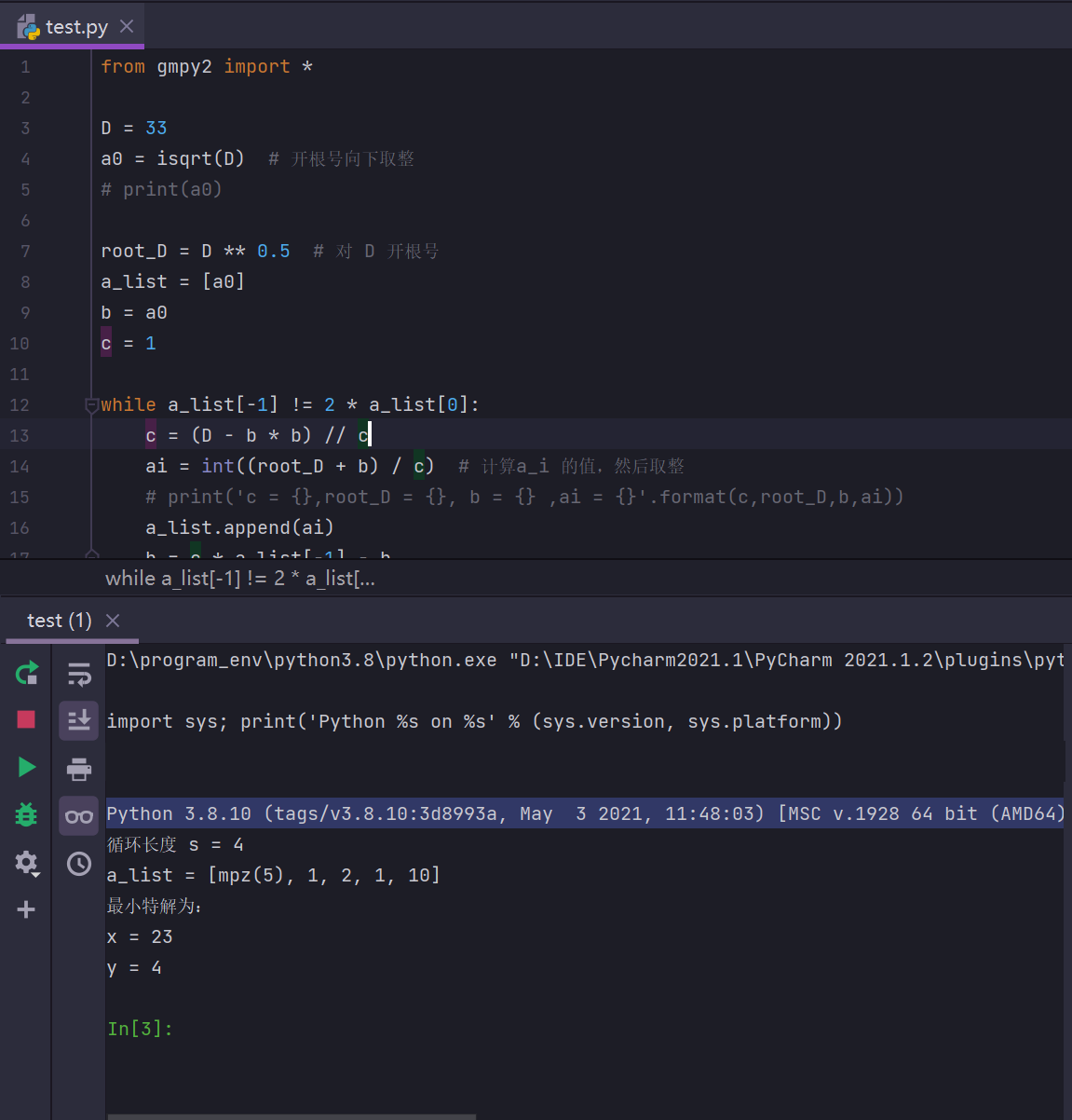Toggle soft-wrap in console output
This screenshot has height=1120, width=1072.
coord(79,673)
